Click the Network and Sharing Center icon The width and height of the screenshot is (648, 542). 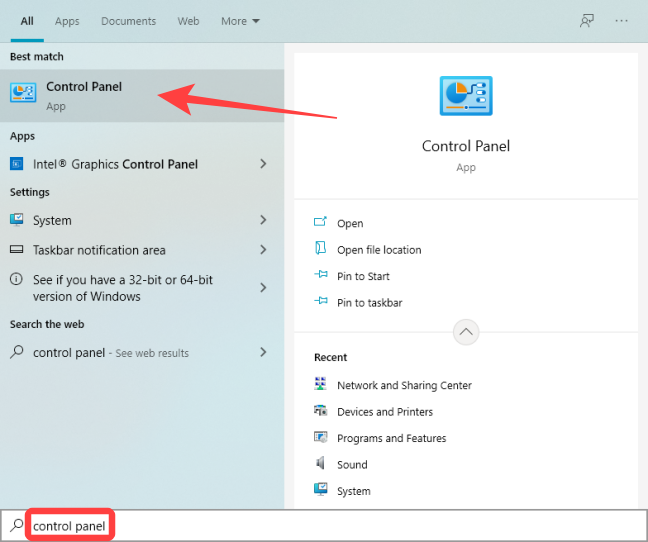tap(321, 385)
